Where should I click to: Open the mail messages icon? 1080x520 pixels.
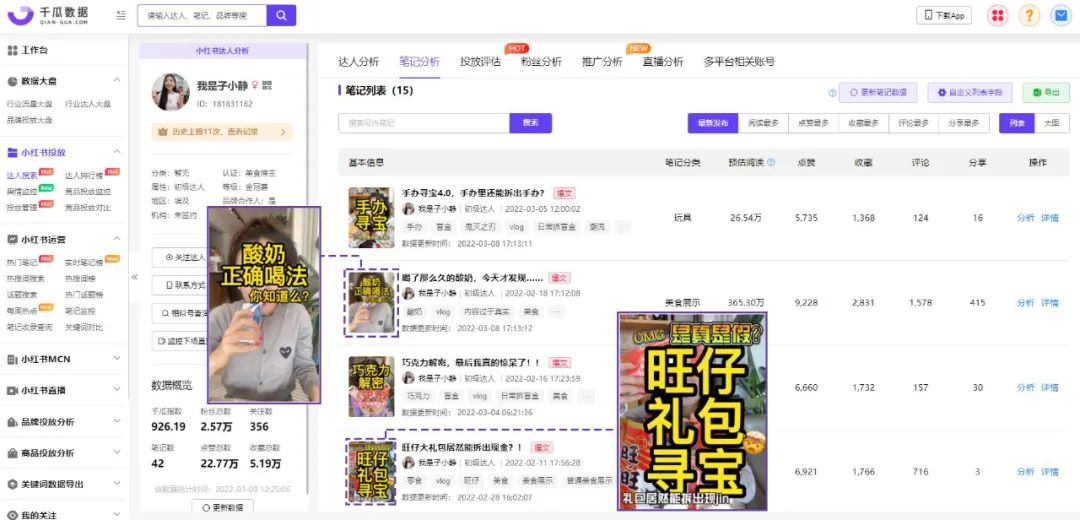pyautogui.click(x=1061, y=16)
